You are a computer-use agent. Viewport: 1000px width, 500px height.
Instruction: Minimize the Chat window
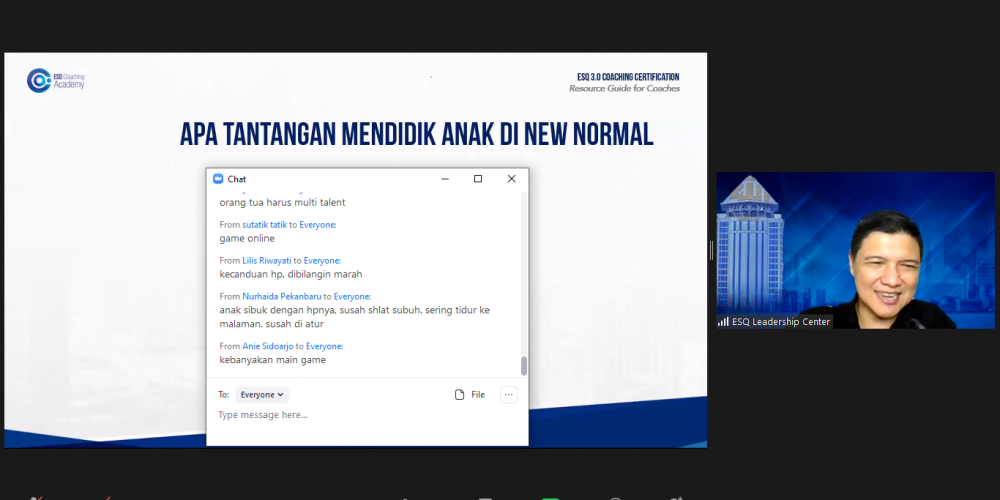[445, 179]
